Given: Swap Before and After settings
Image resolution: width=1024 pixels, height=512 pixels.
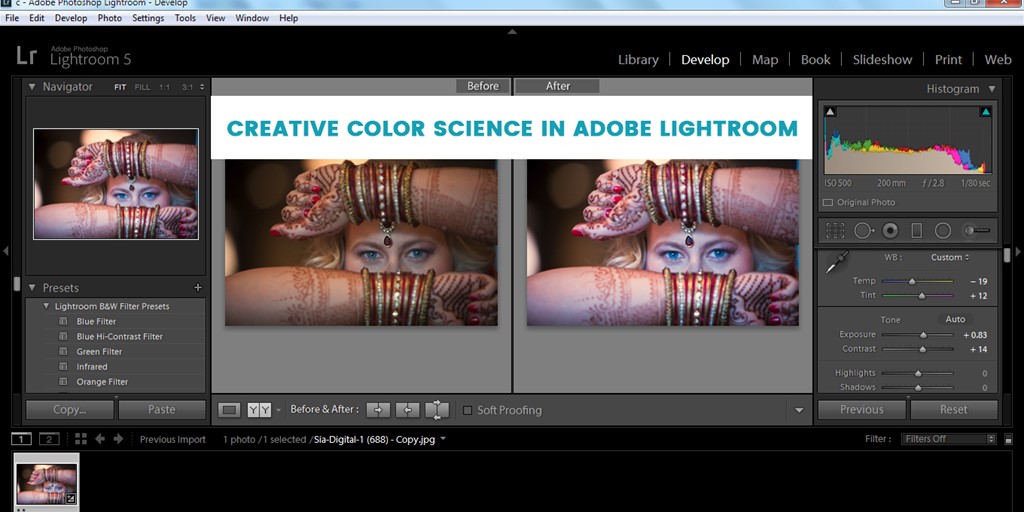Looking at the screenshot, I should point(437,409).
